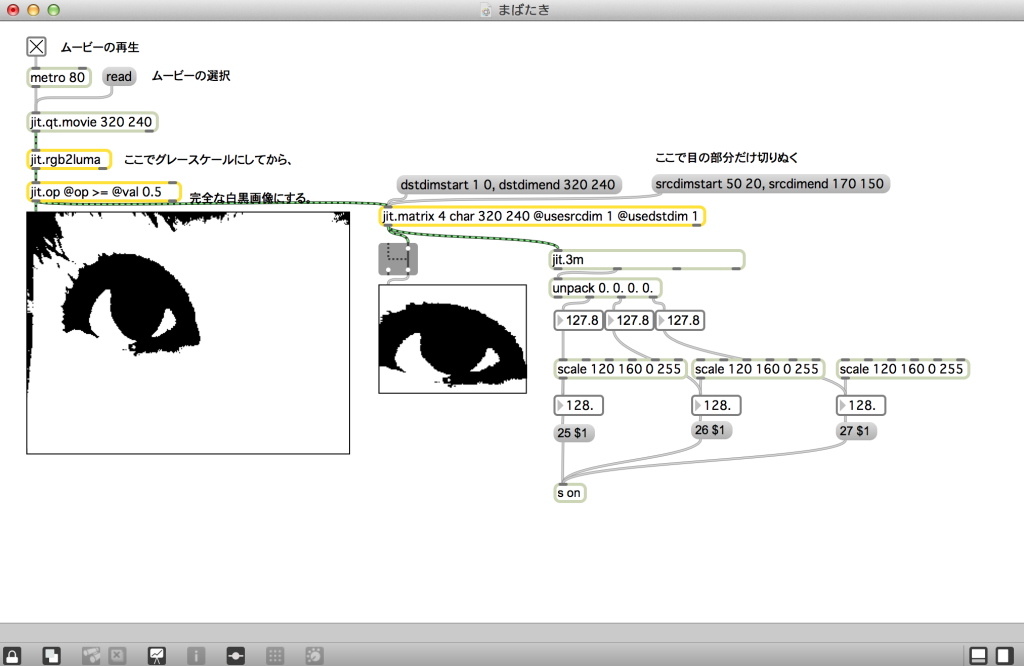Click the grid matrix icon in the toolbar
The height and width of the screenshot is (666, 1024).
[x=275, y=654]
